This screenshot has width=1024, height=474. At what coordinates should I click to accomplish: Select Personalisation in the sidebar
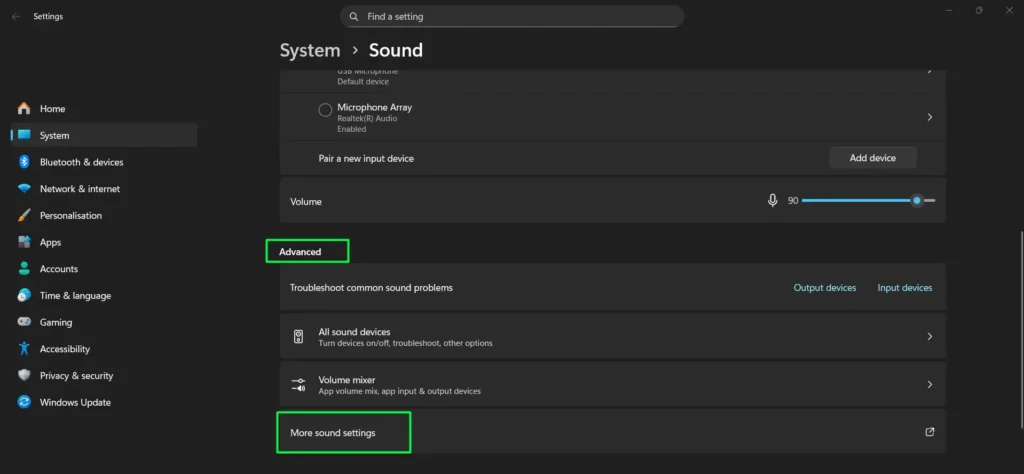(104, 215)
